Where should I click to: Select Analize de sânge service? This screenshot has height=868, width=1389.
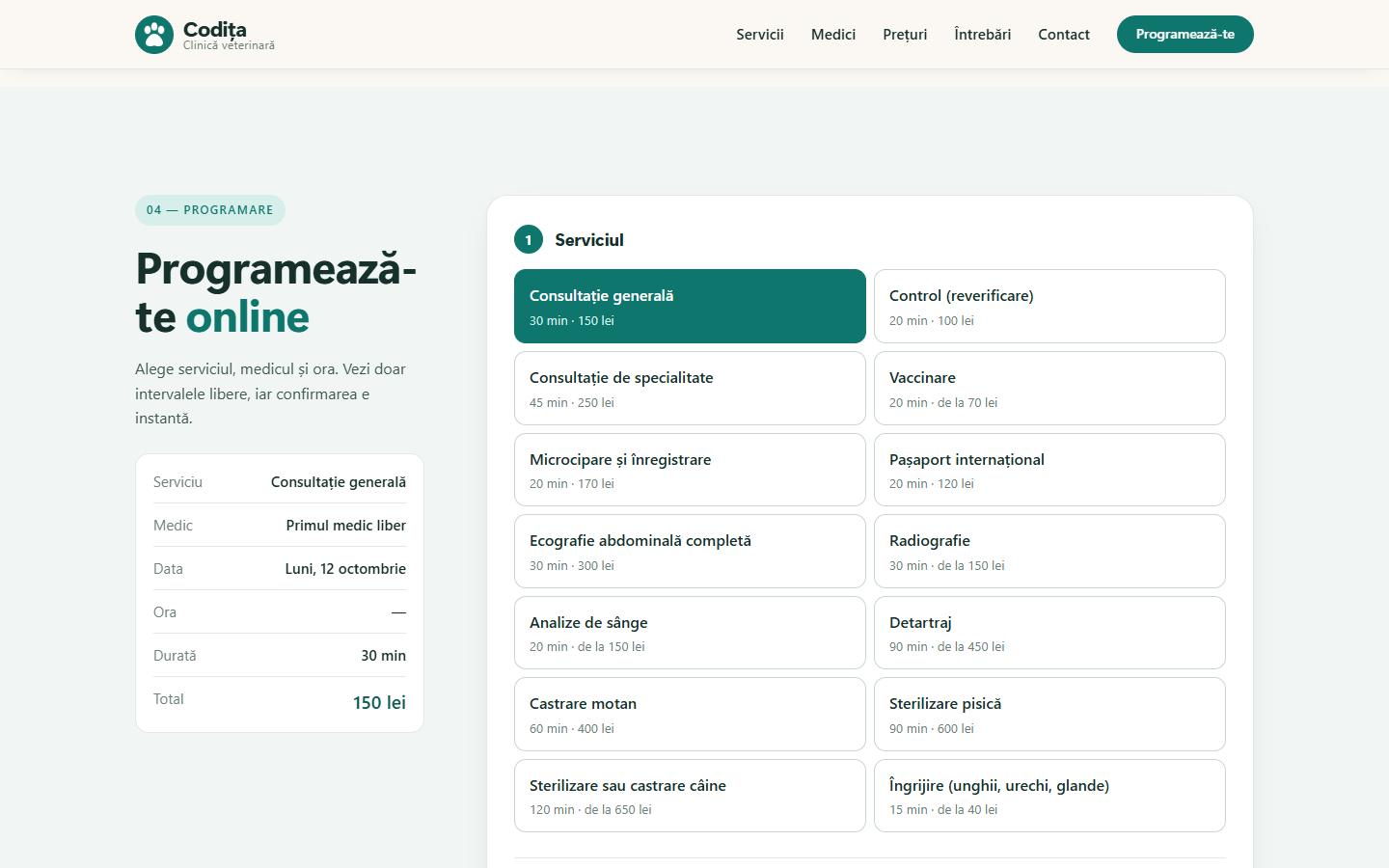coord(690,633)
